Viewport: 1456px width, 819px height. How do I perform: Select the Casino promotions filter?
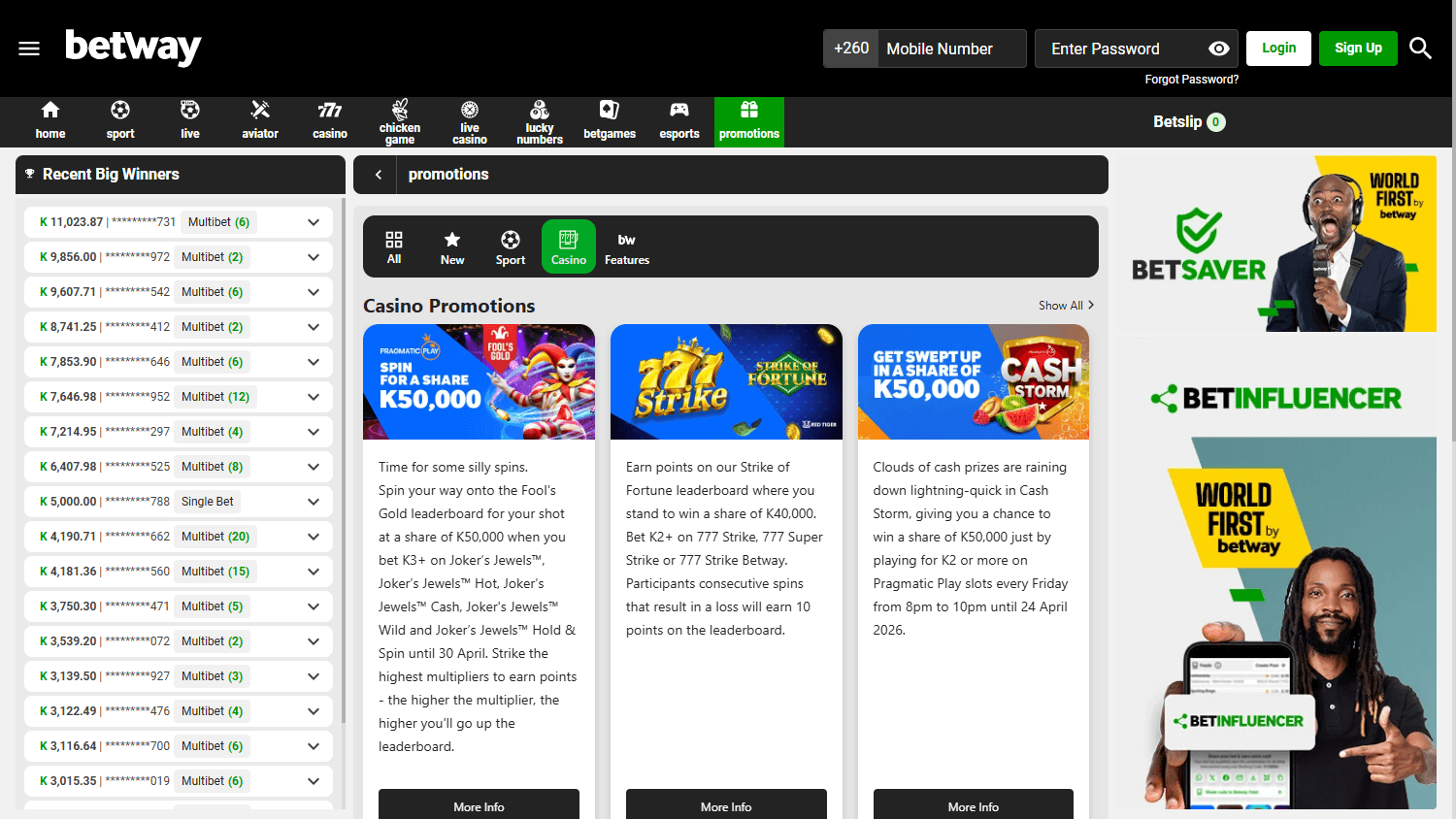coord(569,246)
